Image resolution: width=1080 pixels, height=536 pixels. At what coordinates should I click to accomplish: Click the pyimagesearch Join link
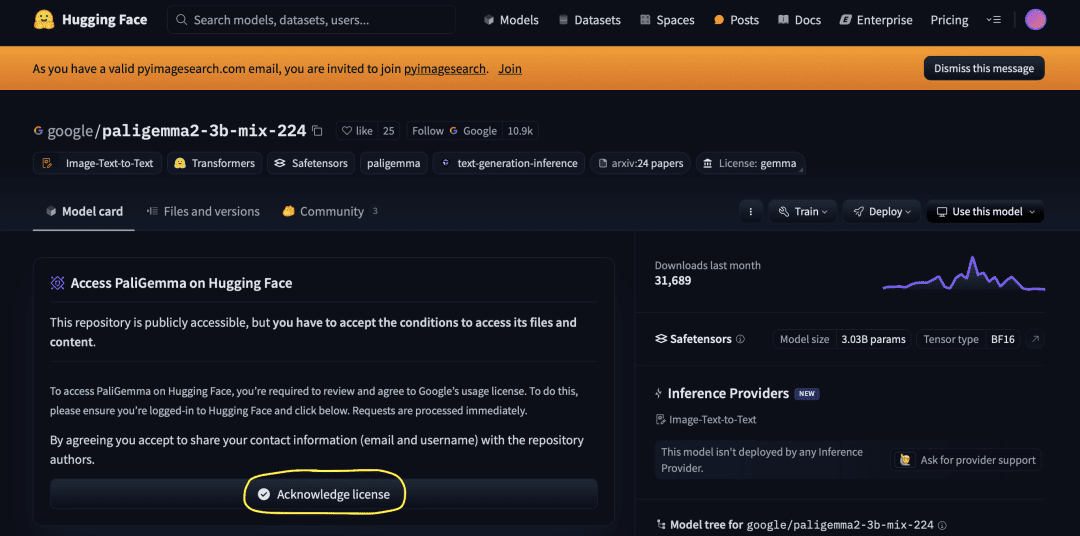click(510, 69)
